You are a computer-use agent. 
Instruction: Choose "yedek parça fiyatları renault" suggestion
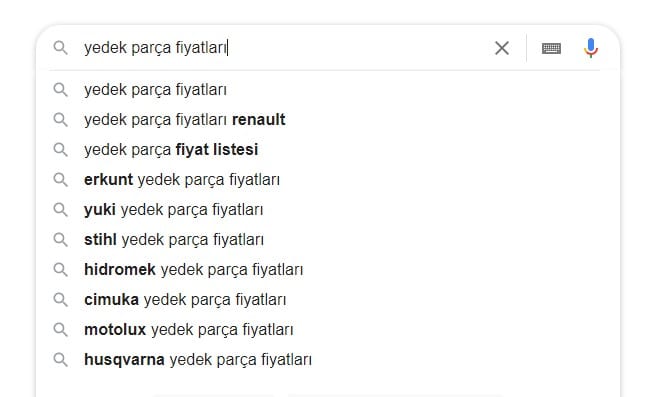pos(328,120)
